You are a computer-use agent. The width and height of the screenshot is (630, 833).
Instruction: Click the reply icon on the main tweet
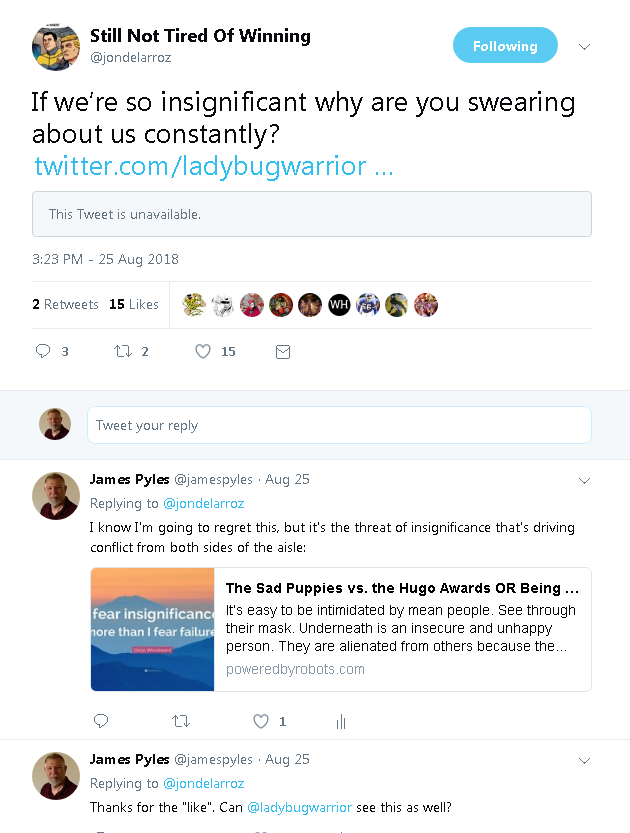43,351
